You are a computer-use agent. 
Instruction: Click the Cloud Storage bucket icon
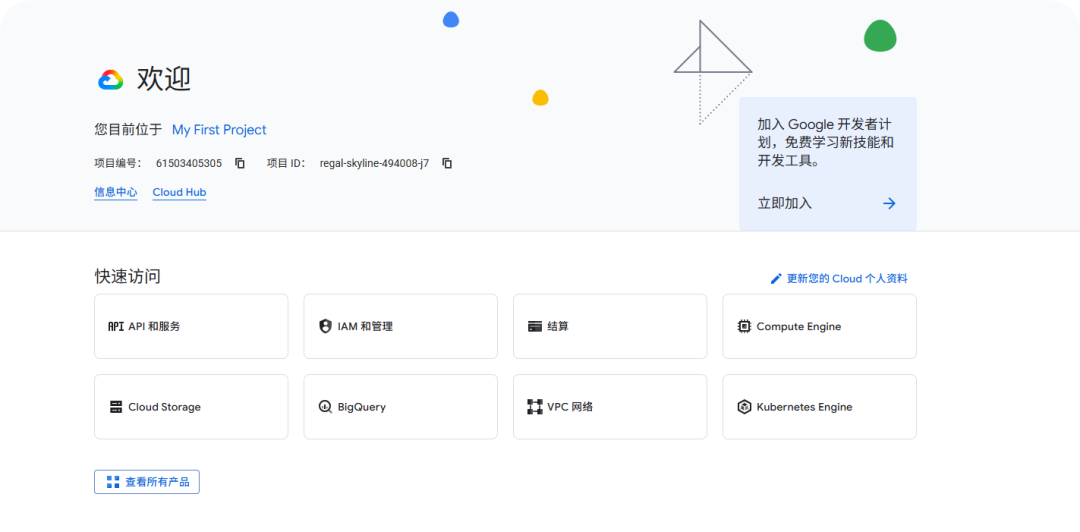click(x=116, y=407)
